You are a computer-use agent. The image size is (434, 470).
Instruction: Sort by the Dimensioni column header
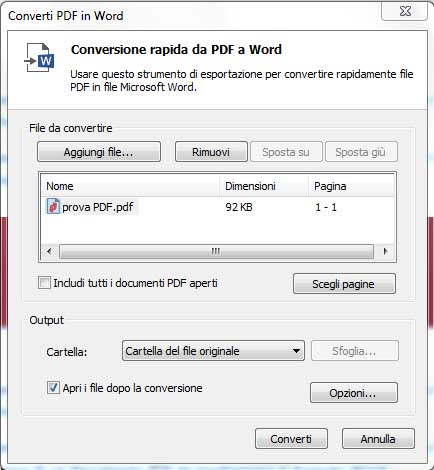264,186
